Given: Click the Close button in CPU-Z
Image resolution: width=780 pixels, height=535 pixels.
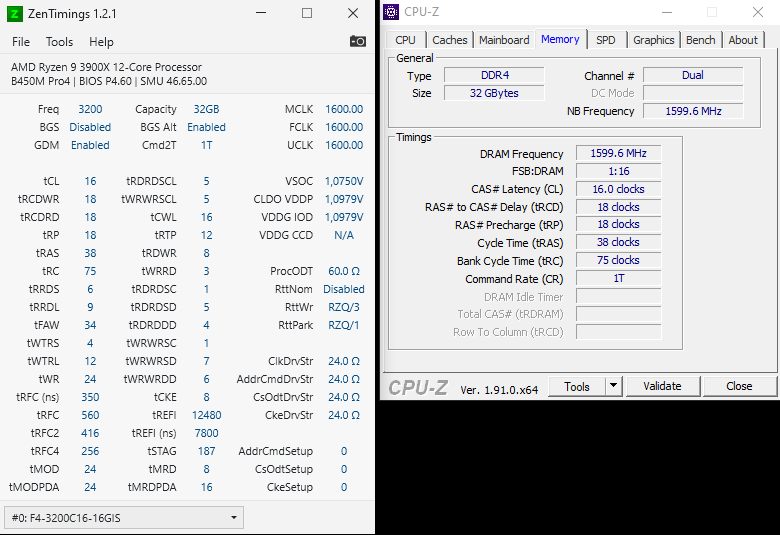Looking at the screenshot, I should coord(739,386).
